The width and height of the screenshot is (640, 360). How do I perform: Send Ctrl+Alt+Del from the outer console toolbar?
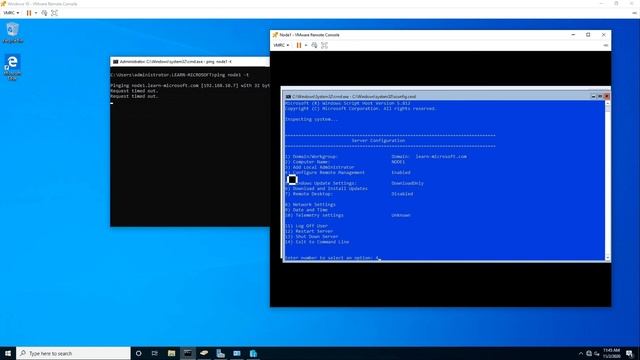pyautogui.click(x=44, y=13)
